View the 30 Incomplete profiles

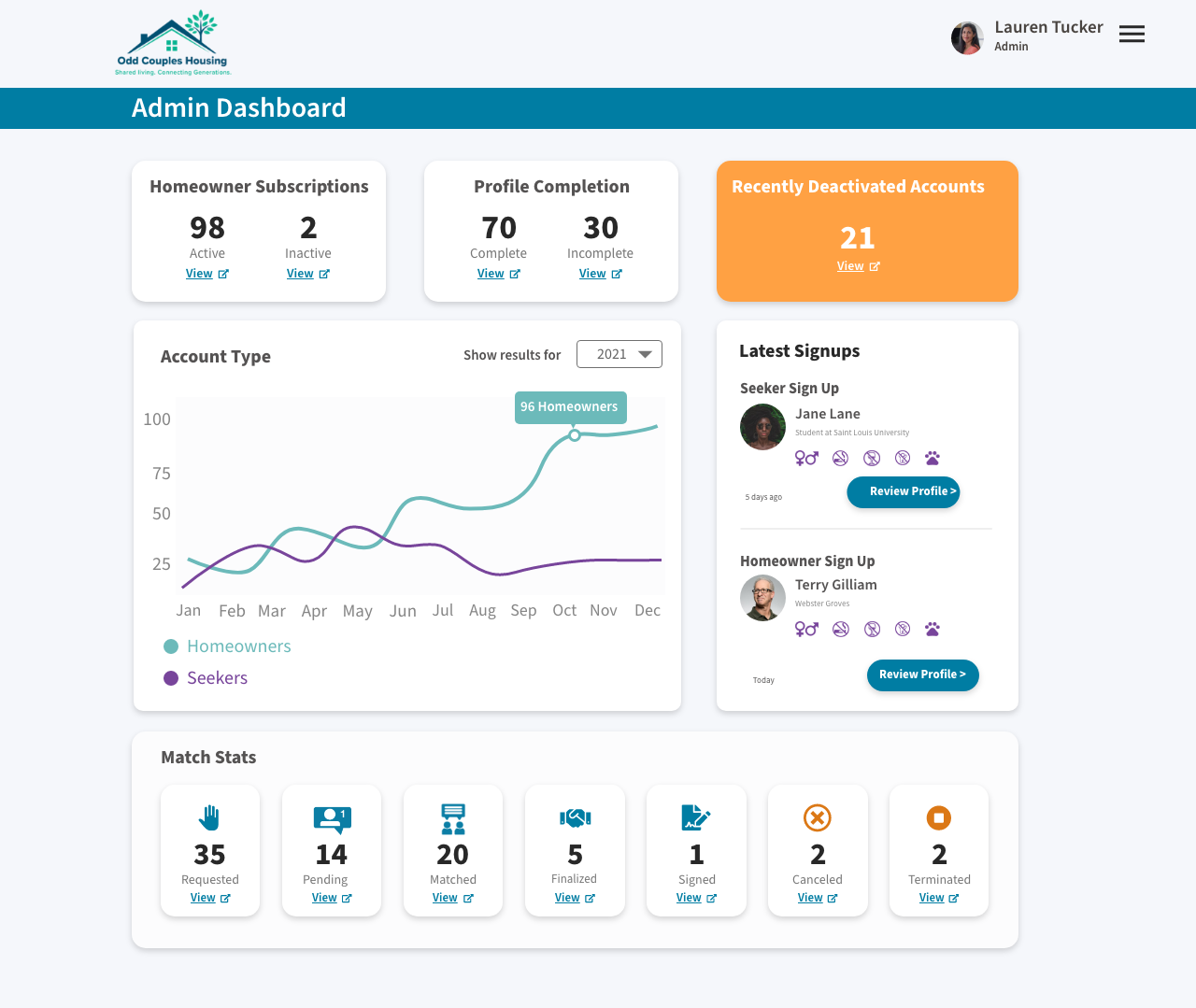(x=600, y=274)
